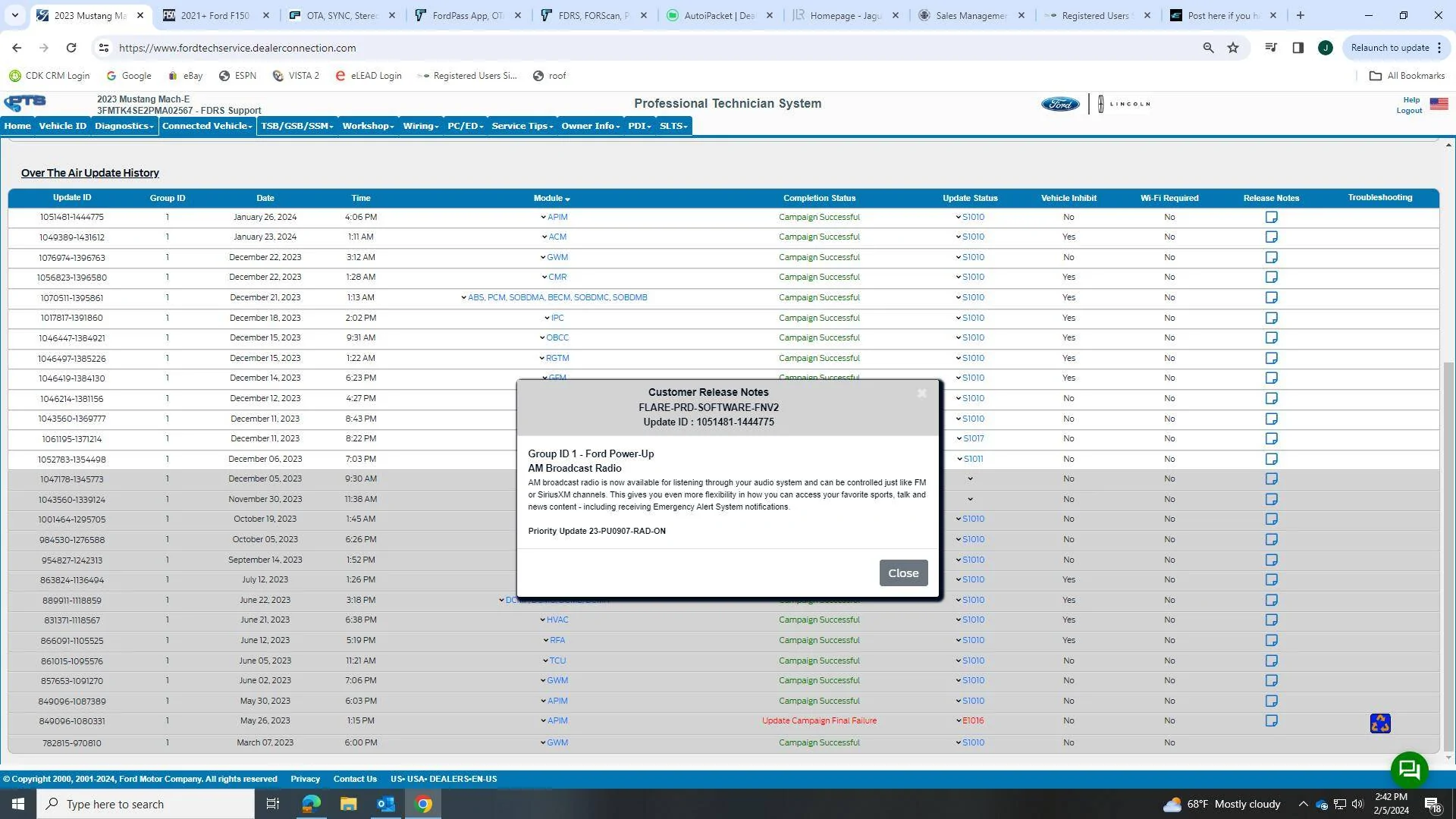Open File Explorer from the taskbar
The width and height of the screenshot is (1456, 819).
pos(348,804)
